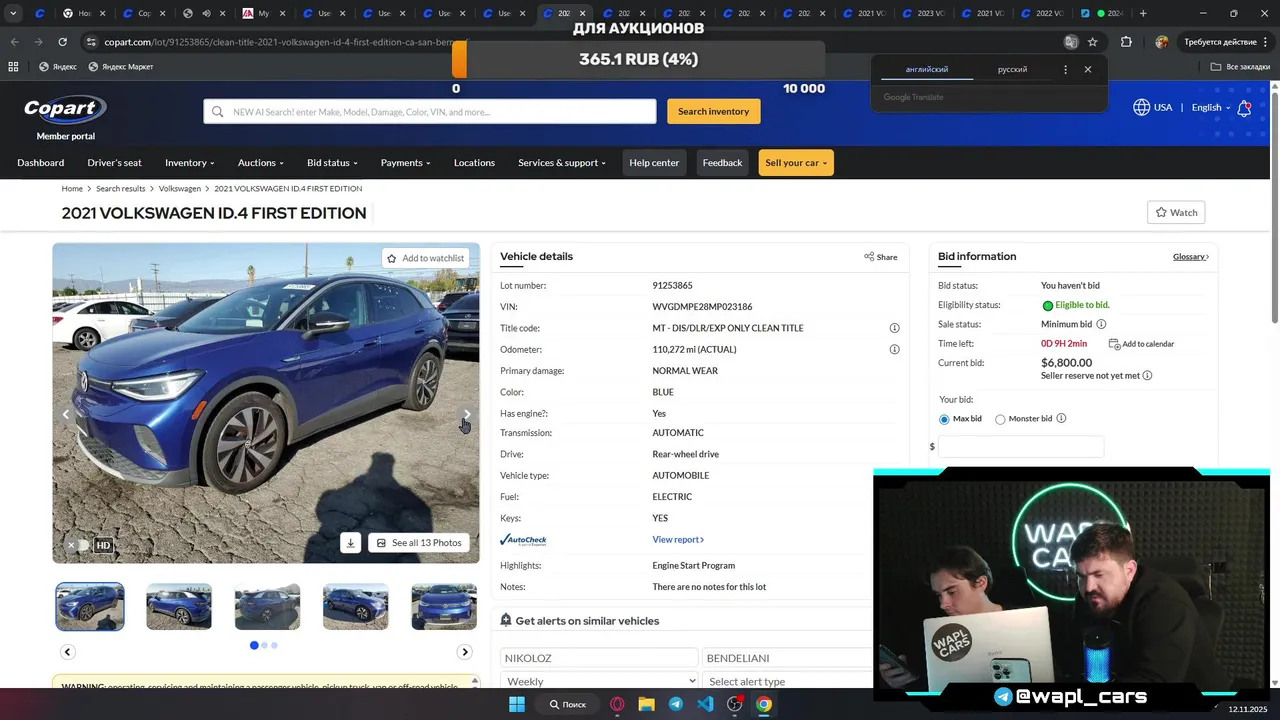Click the Volkswagen breadcrumb link

click(x=180, y=188)
